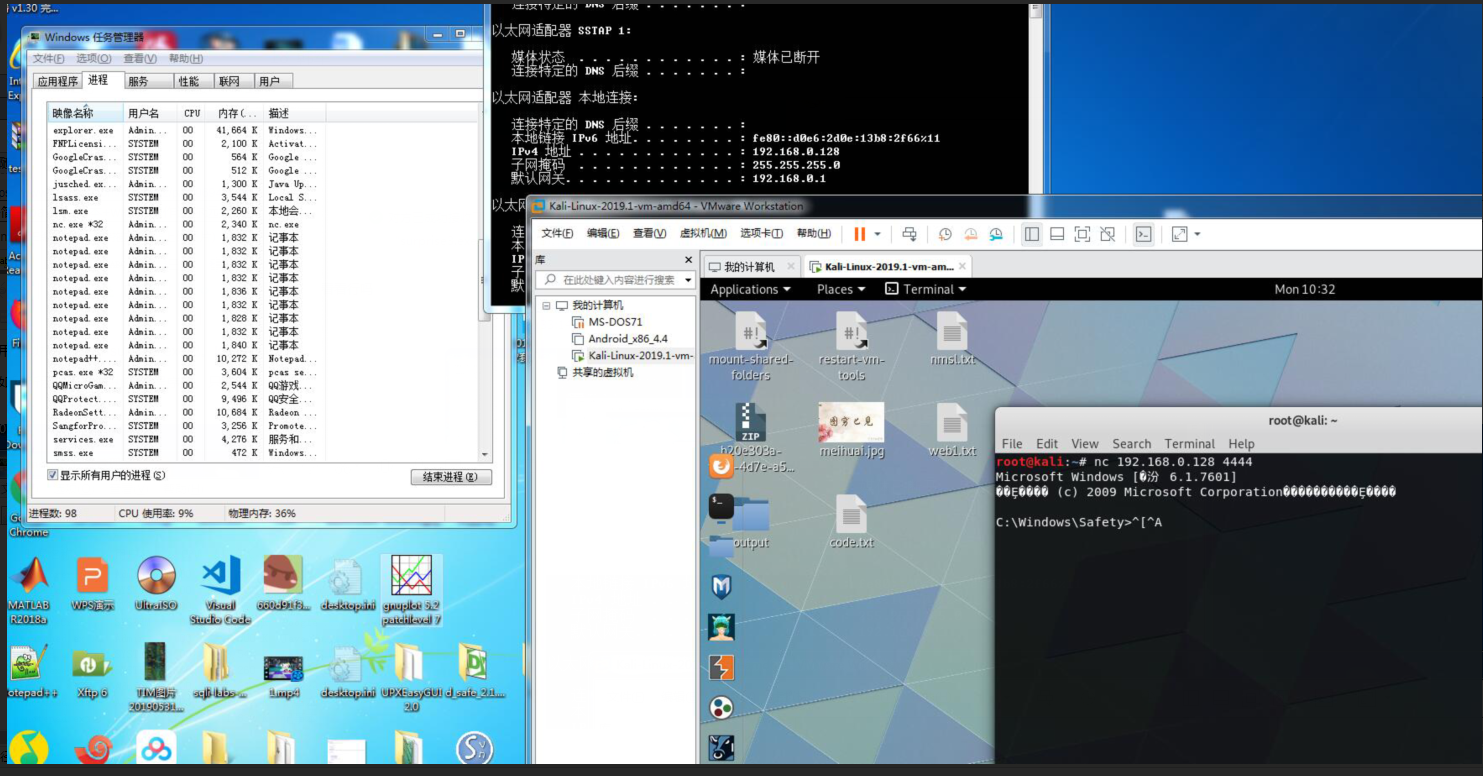Viewport: 1483px width, 776px height.
Task: Open the Search menu in root@kali terminal
Action: (x=1131, y=444)
